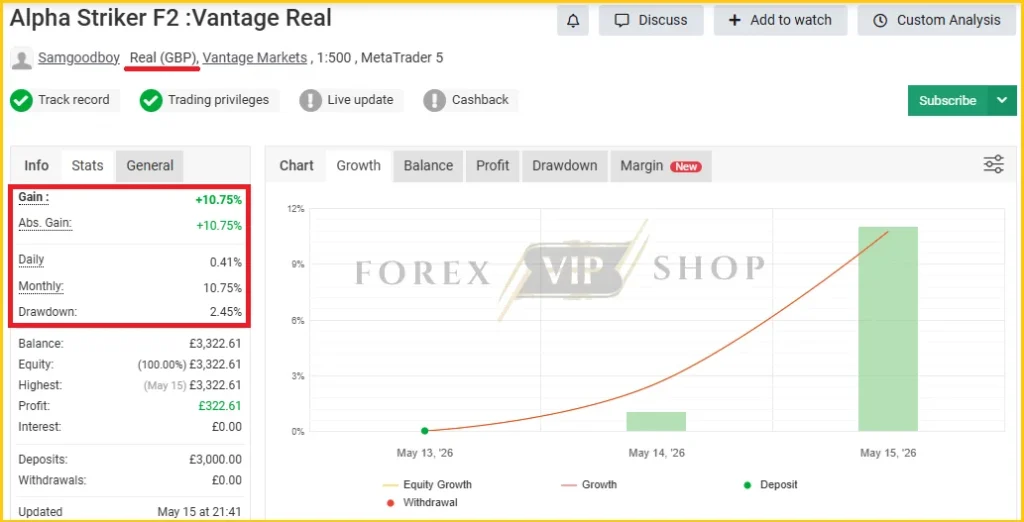This screenshot has width=1024, height=522.
Task: Click the Real (GBP) account type link
Action: [x=164, y=57]
